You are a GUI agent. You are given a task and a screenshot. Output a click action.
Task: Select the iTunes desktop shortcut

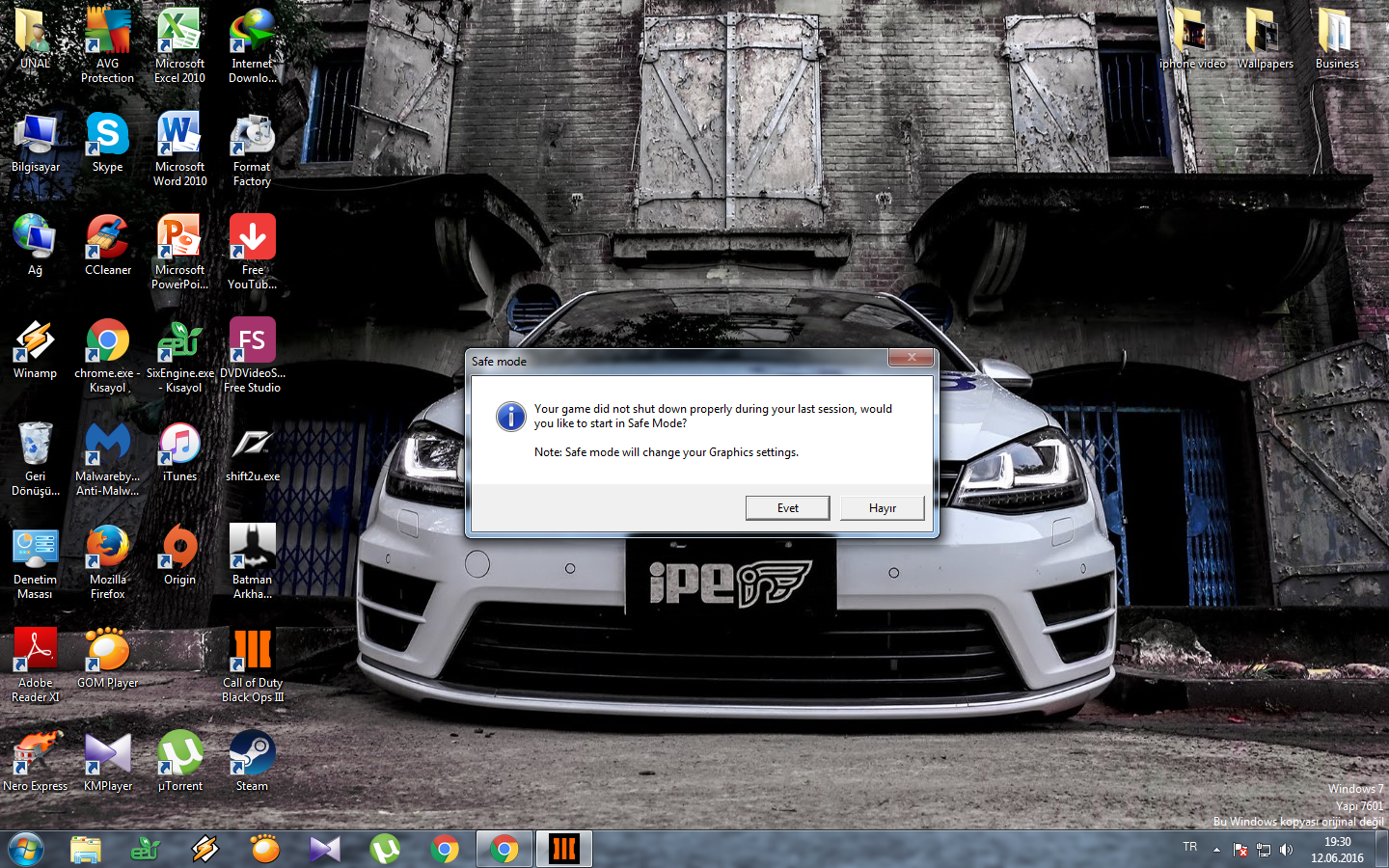[x=179, y=452]
